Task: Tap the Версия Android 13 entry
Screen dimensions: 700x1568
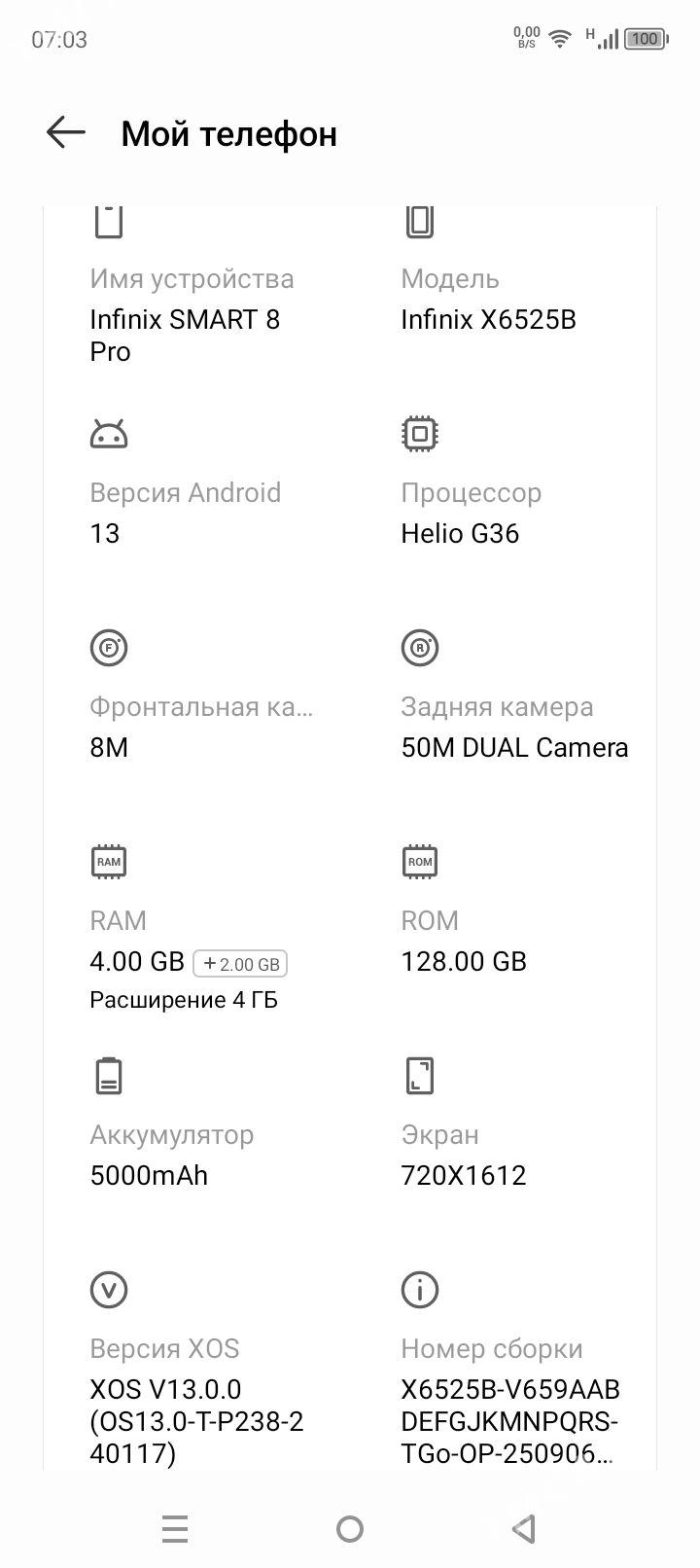Action: click(x=185, y=513)
